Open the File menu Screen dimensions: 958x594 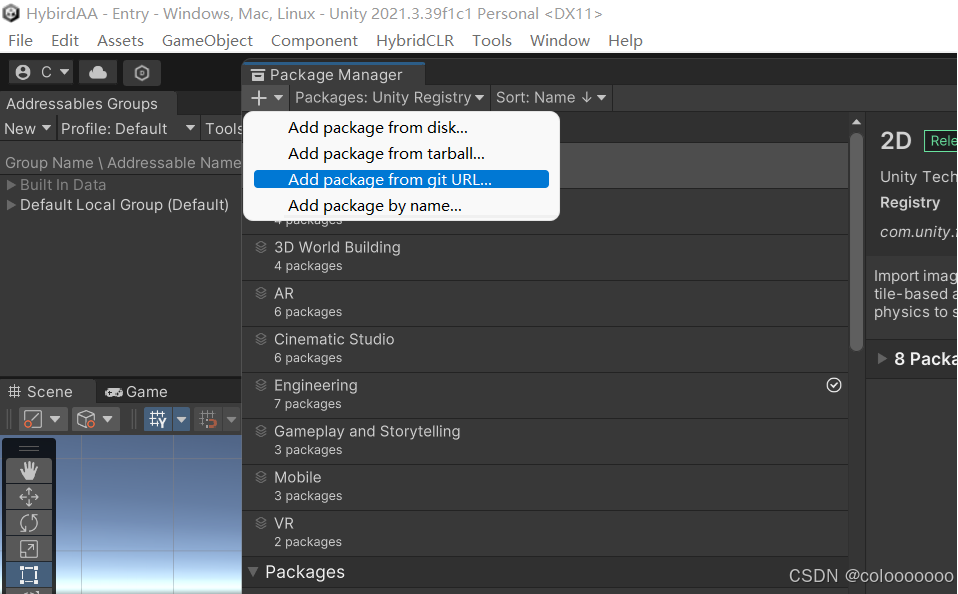20,40
